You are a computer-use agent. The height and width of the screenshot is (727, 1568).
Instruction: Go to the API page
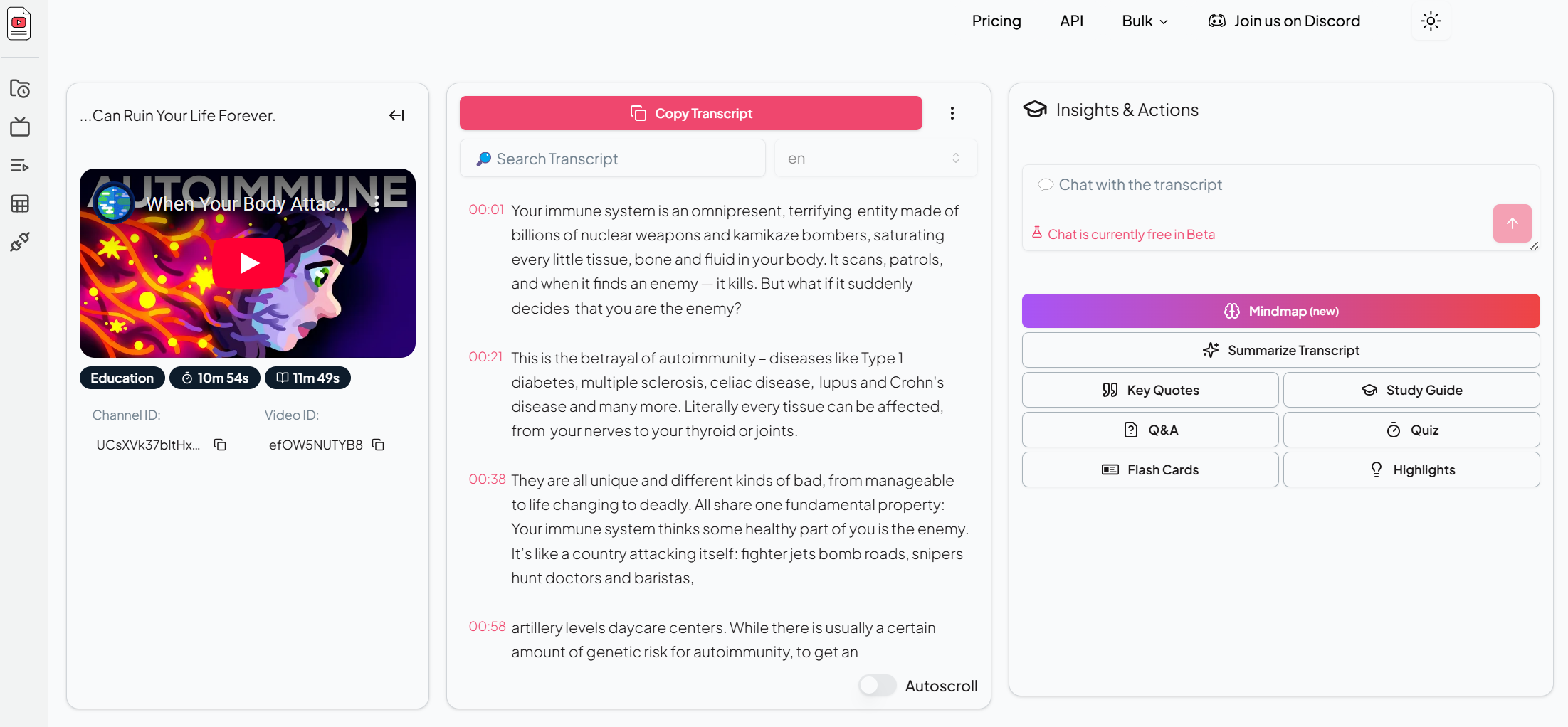(1071, 21)
